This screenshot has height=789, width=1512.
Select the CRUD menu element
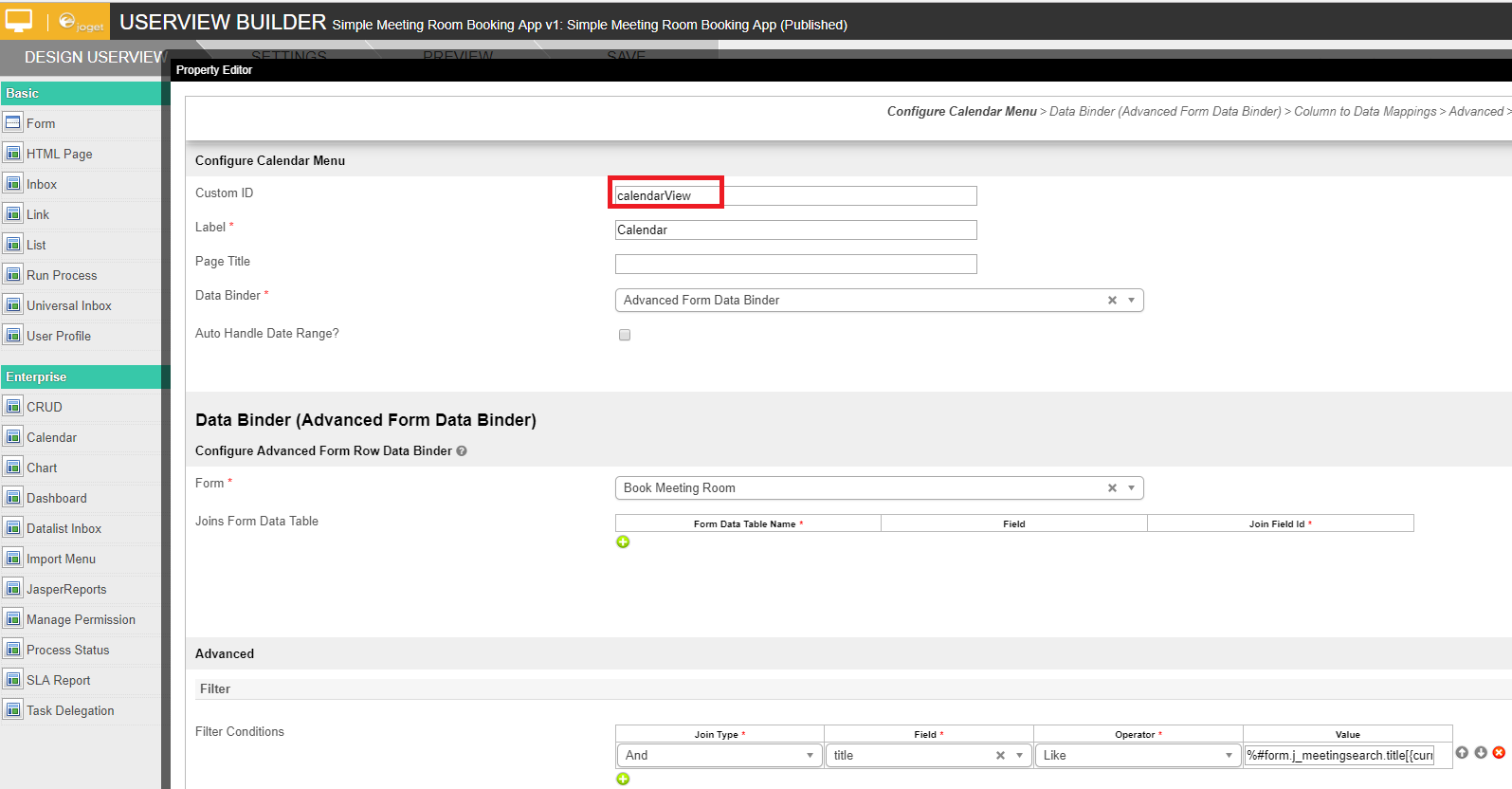[45, 408]
